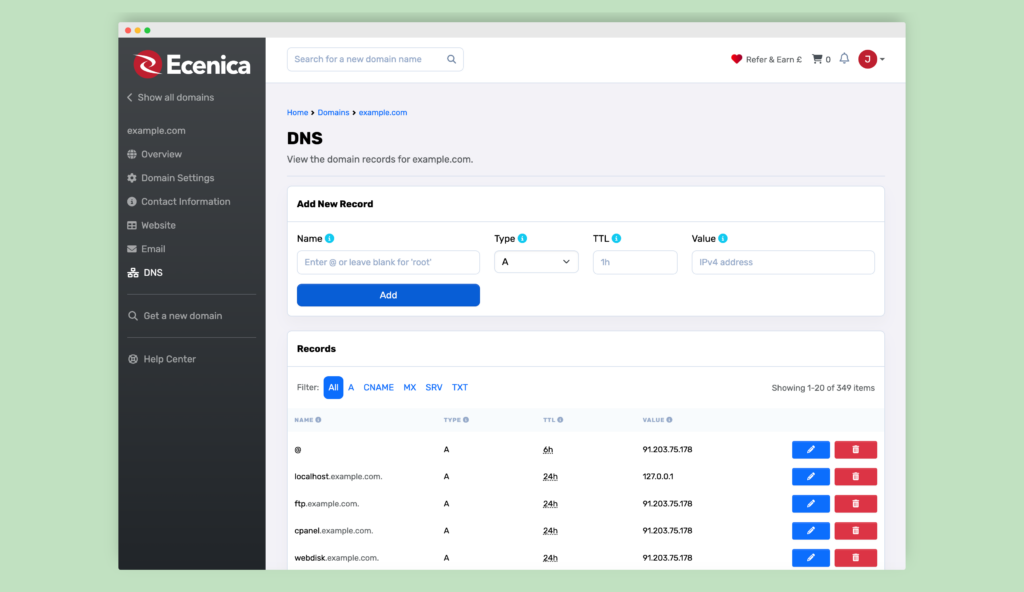Open Overview in sidebar

point(155,154)
